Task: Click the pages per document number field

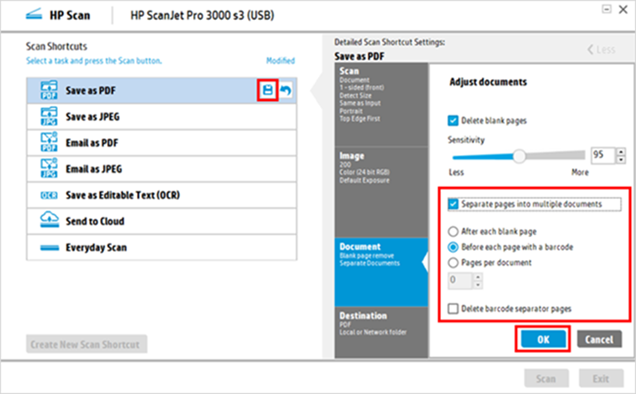Action: (x=460, y=281)
